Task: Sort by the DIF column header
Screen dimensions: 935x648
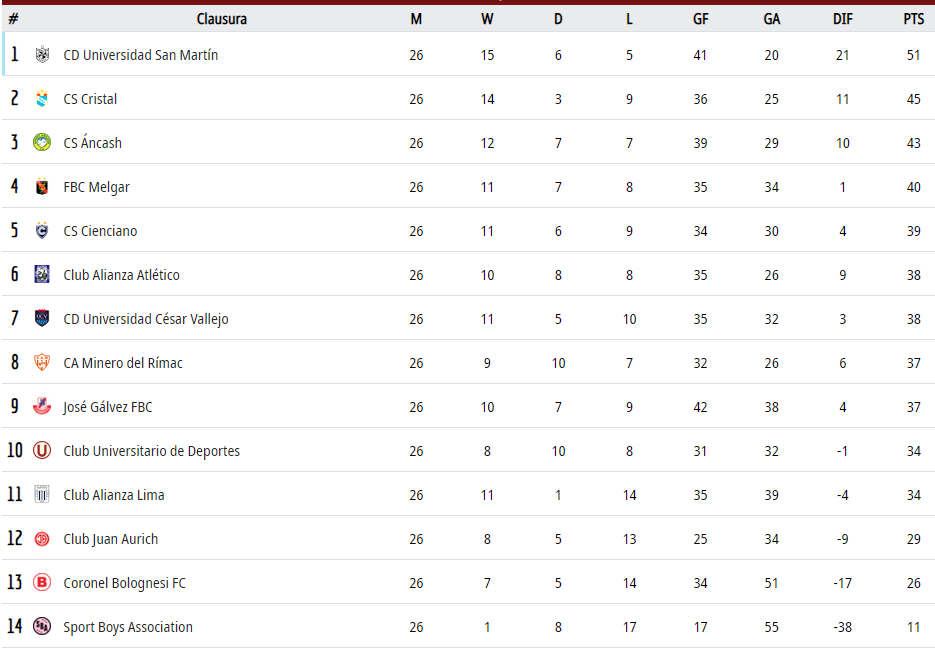Action: (x=842, y=19)
